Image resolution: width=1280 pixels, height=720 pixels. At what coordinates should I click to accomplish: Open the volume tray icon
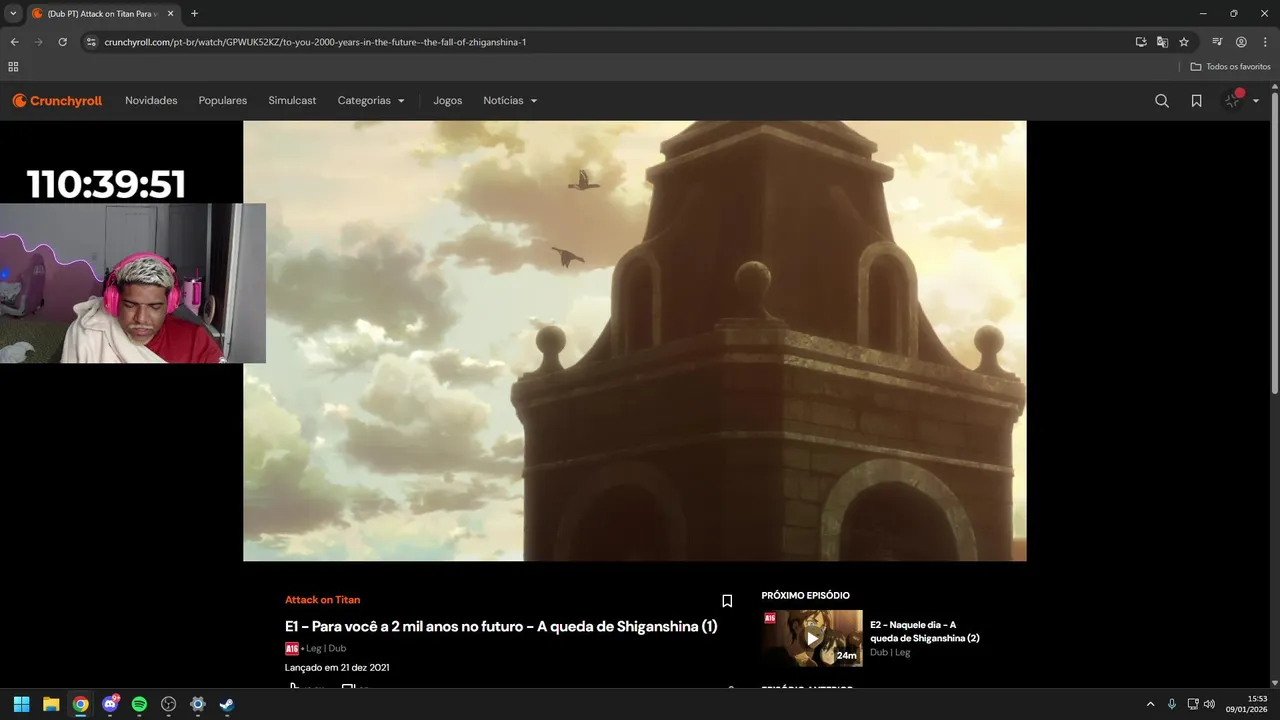click(1209, 704)
